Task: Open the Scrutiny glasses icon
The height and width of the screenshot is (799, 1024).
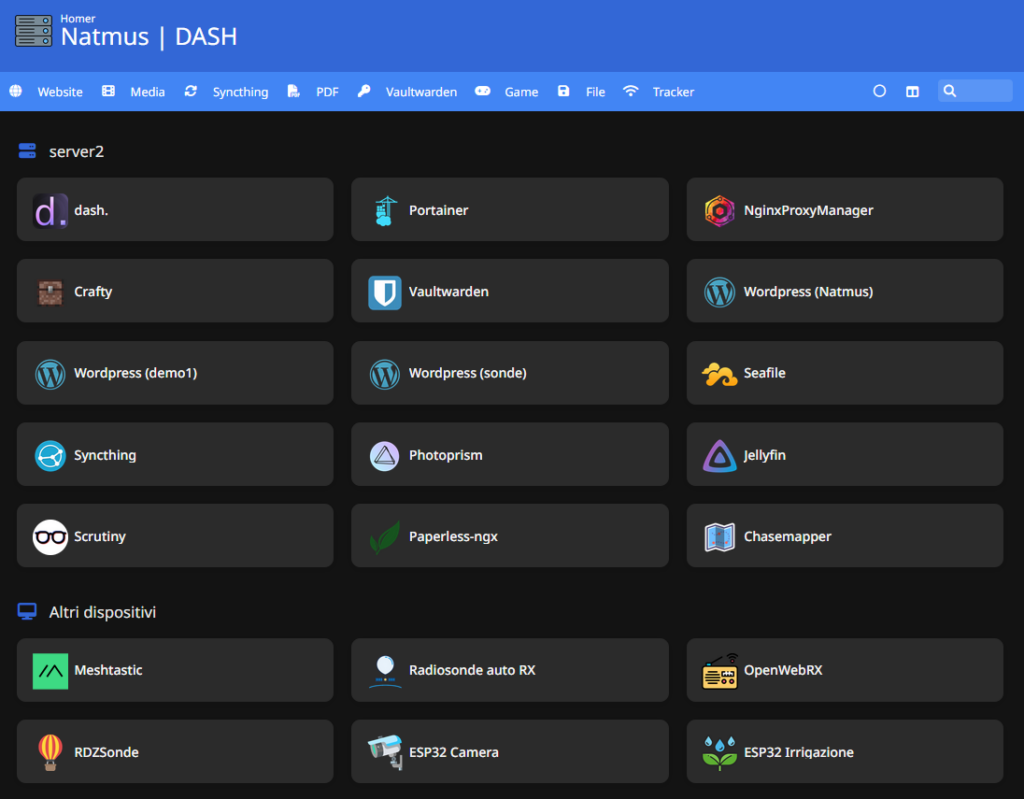Action: click(x=50, y=537)
